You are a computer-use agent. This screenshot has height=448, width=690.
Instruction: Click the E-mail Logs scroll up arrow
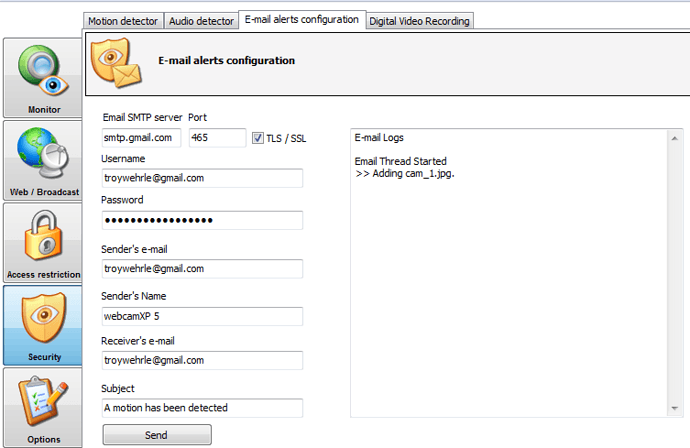click(675, 138)
